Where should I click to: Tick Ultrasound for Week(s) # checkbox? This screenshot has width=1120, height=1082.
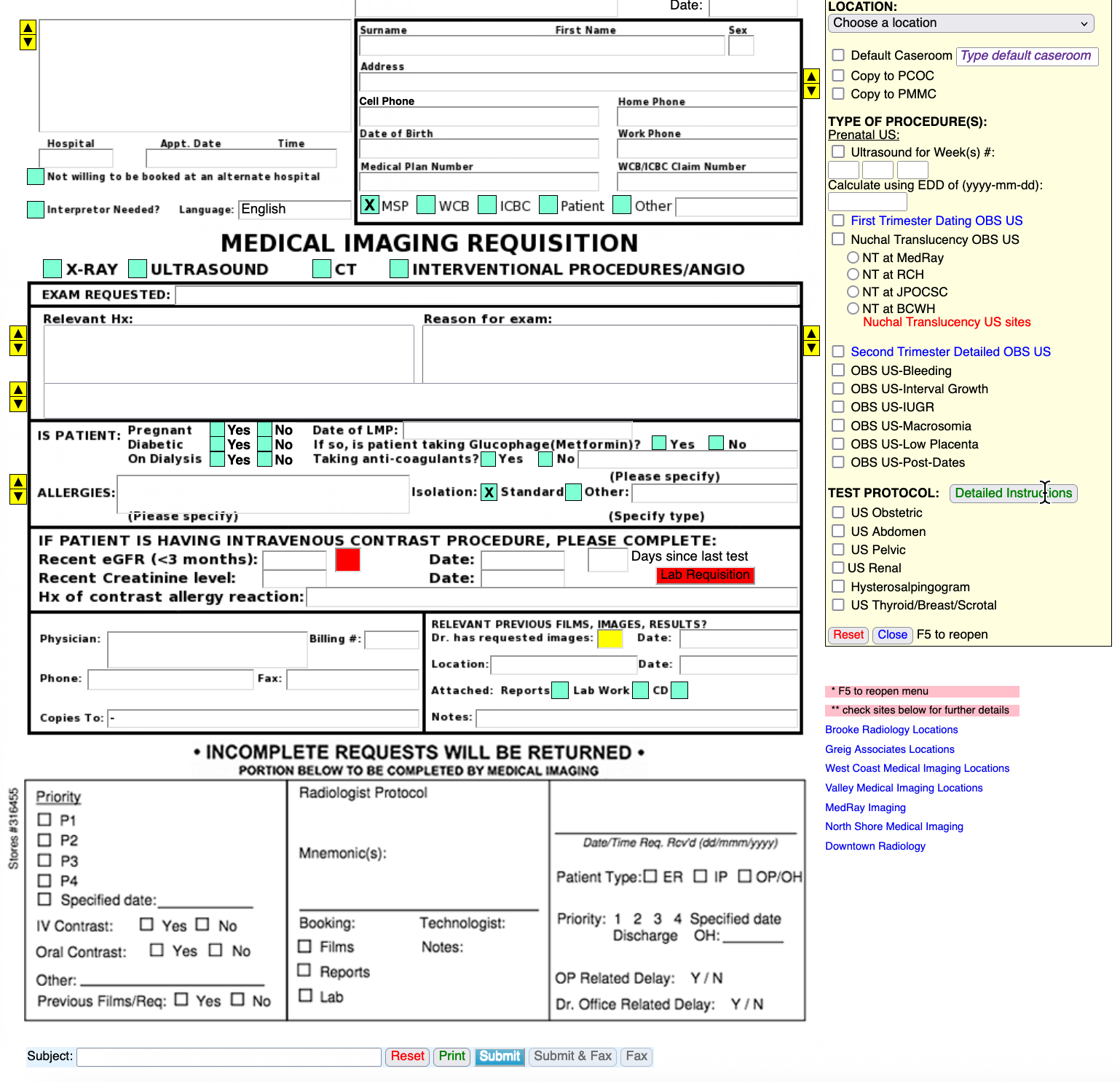(x=838, y=152)
